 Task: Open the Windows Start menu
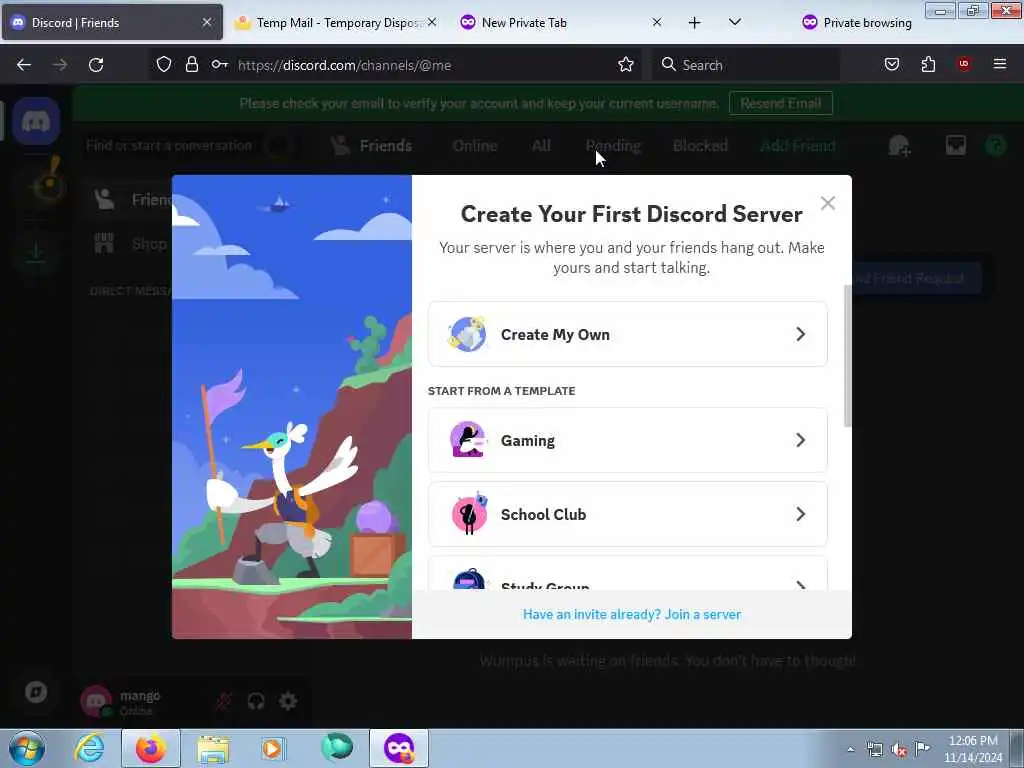(x=27, y=748)
